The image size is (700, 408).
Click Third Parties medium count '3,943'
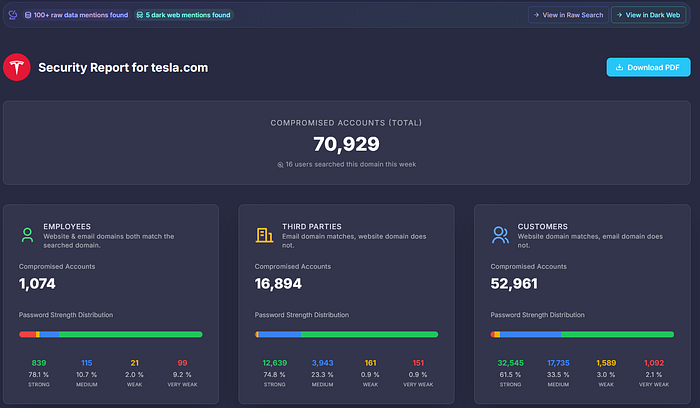pos(322,363)
